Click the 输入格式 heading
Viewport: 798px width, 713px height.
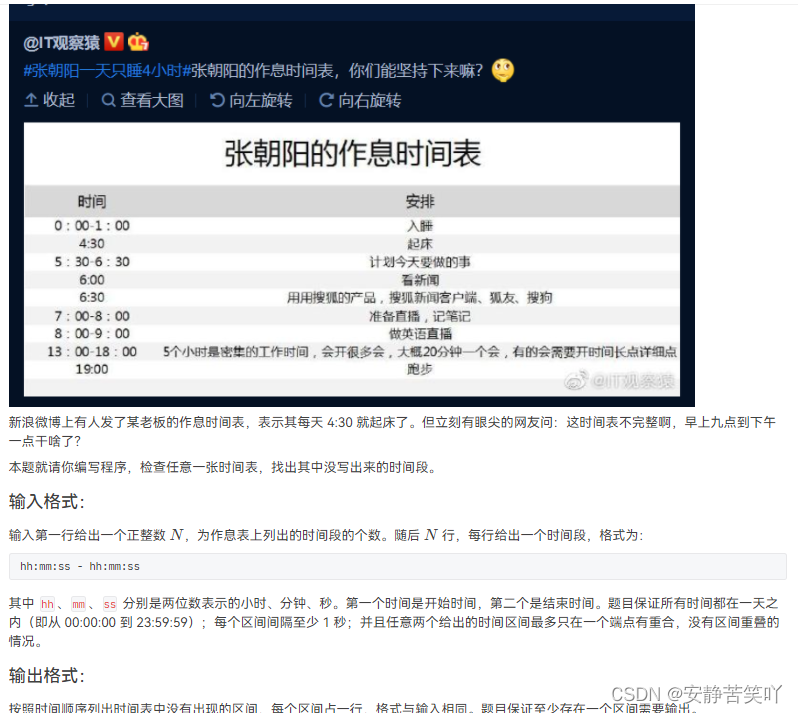(46, 502)
